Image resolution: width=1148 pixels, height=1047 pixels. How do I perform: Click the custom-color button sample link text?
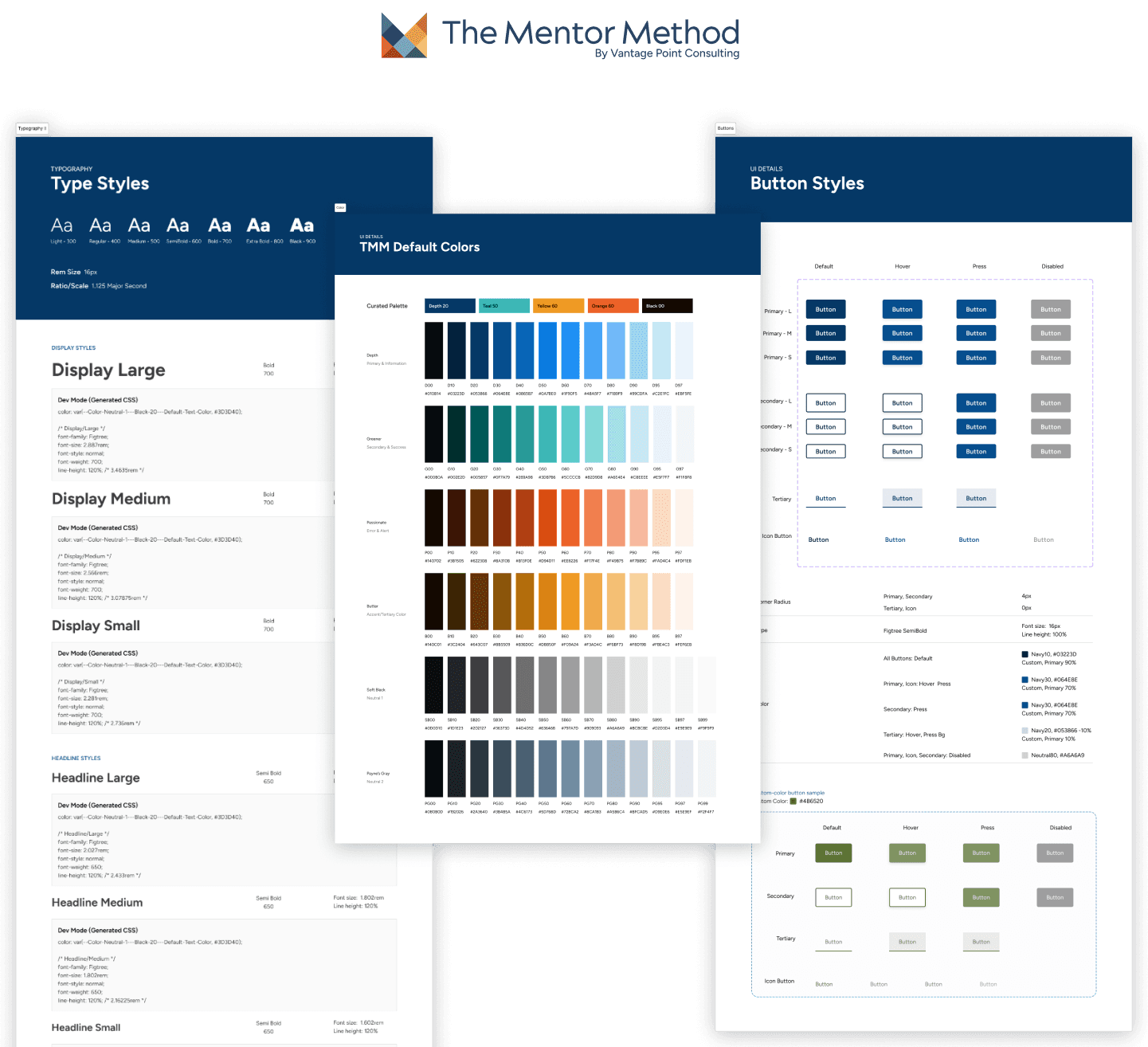click(x=793, y=793)
